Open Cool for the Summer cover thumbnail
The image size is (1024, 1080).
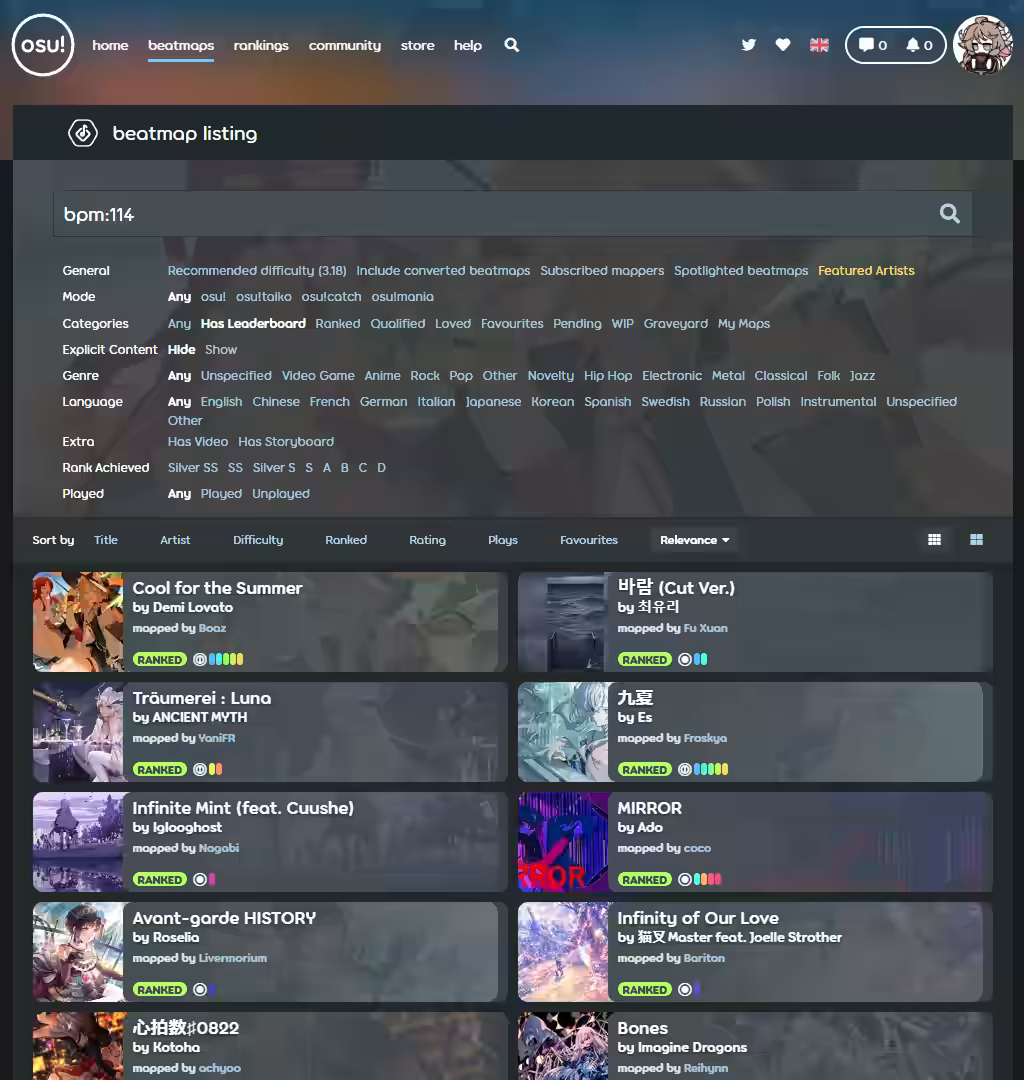pos(78,622)
